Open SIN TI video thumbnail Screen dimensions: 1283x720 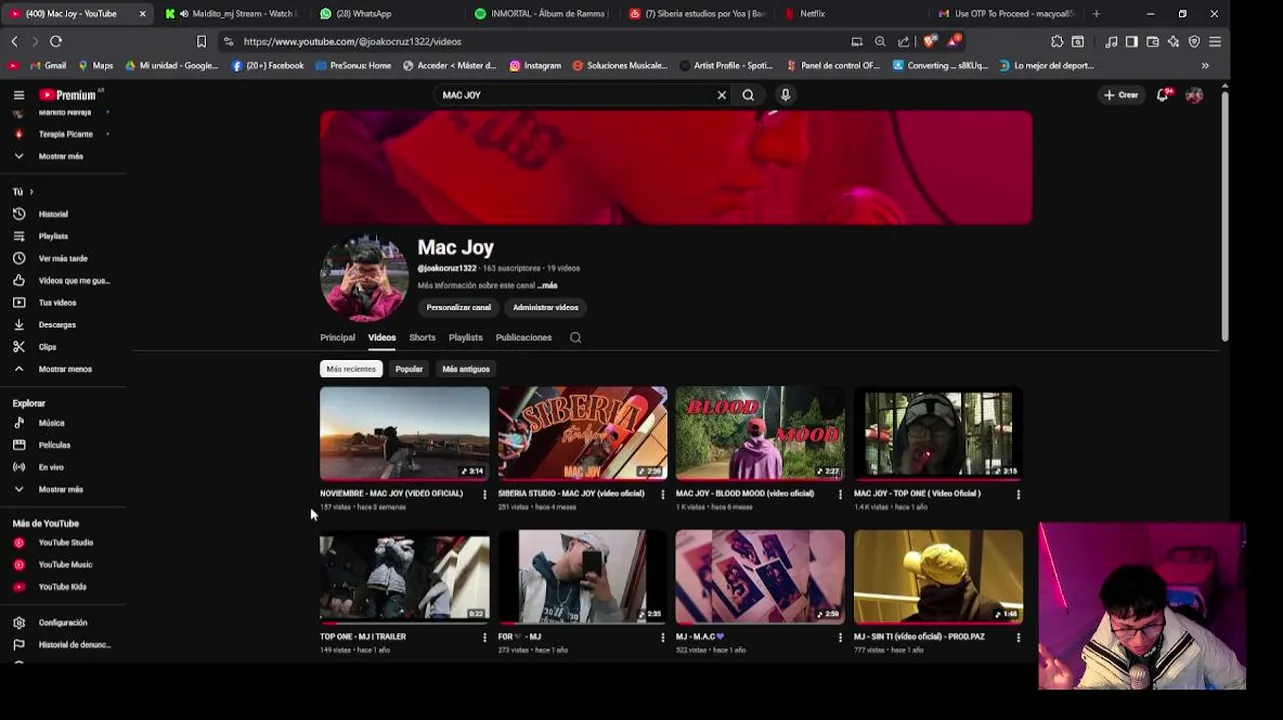938,577
